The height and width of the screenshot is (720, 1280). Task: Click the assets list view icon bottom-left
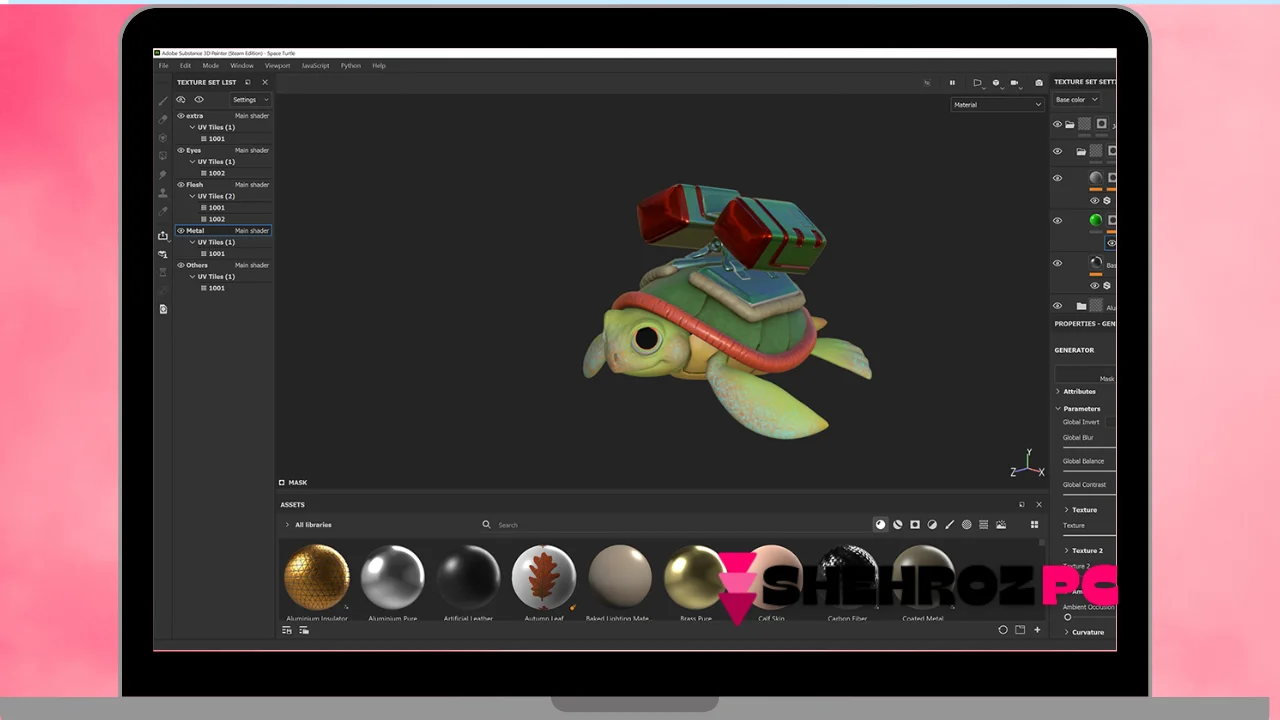click(287, 630)
